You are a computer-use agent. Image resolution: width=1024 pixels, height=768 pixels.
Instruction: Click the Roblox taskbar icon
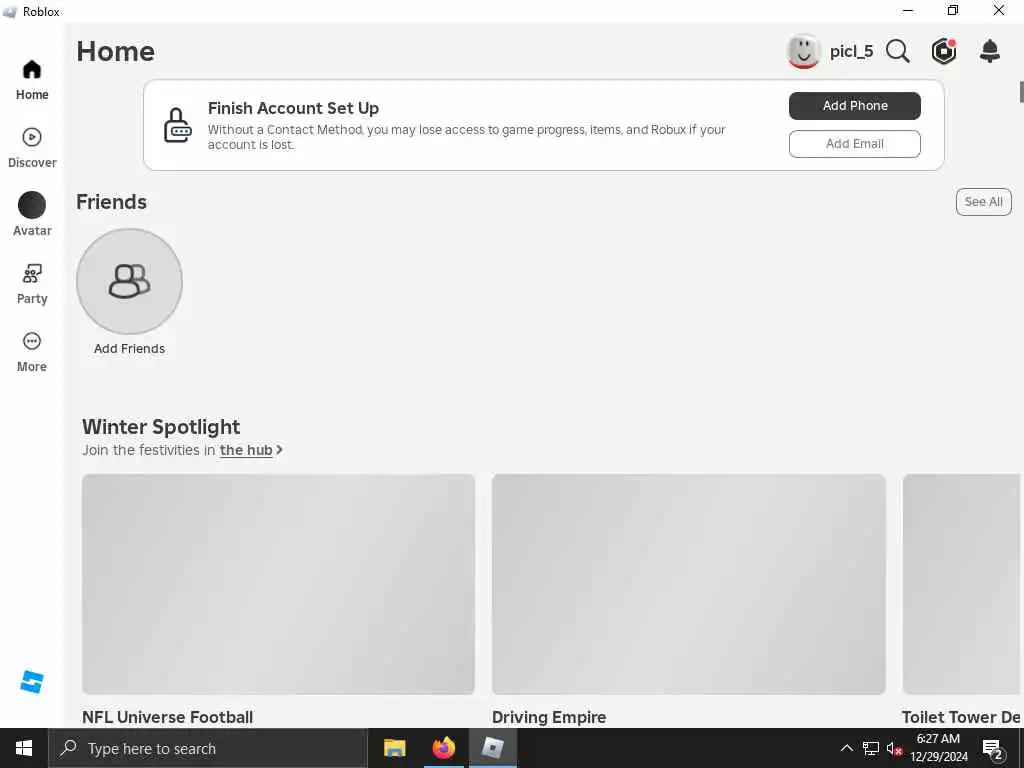click(493, 748)
